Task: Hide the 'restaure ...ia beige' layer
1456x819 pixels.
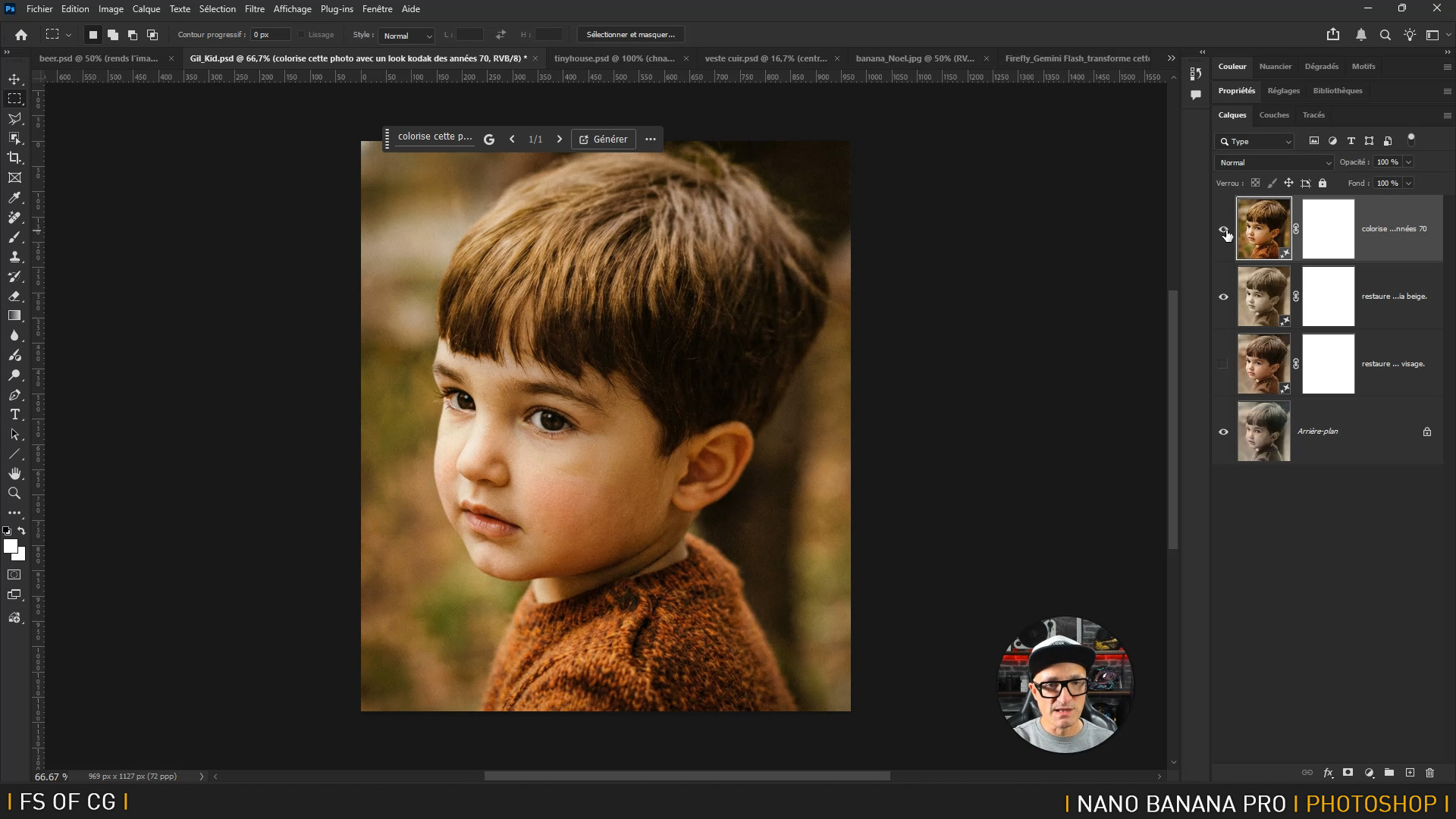Action: (1223, 297)
